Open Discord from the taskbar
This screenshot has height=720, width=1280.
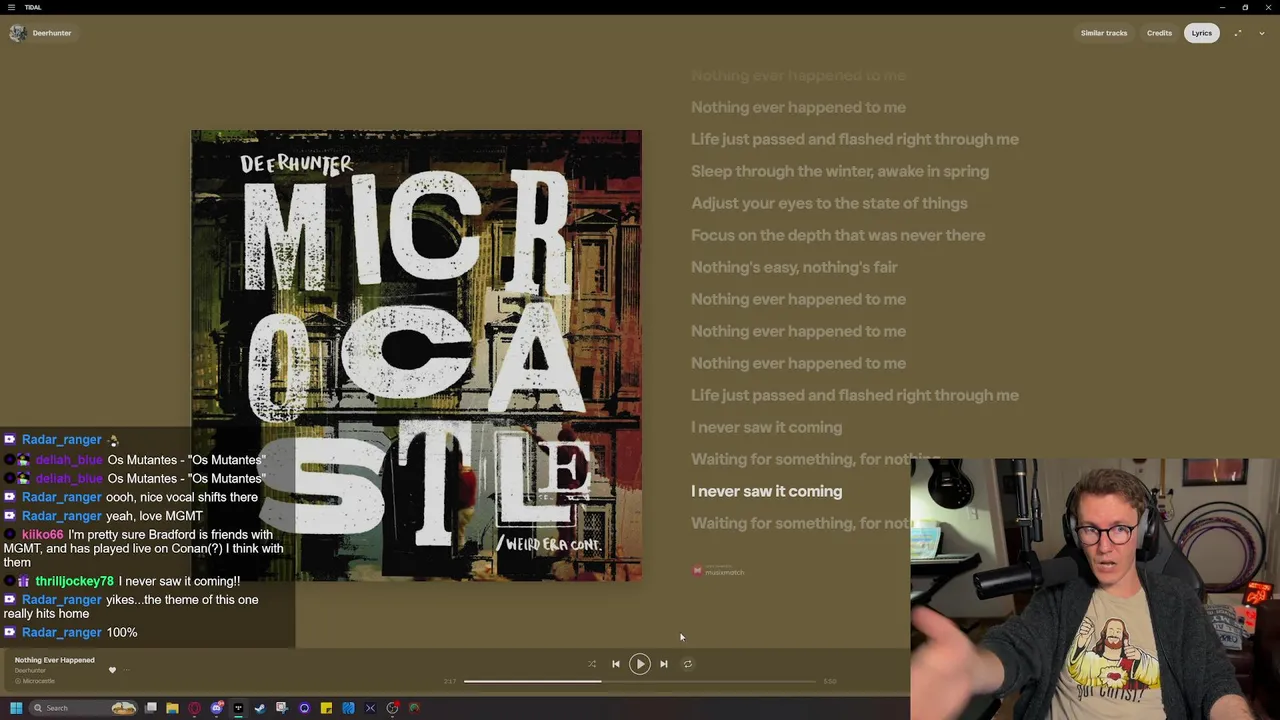click(217, 708)
